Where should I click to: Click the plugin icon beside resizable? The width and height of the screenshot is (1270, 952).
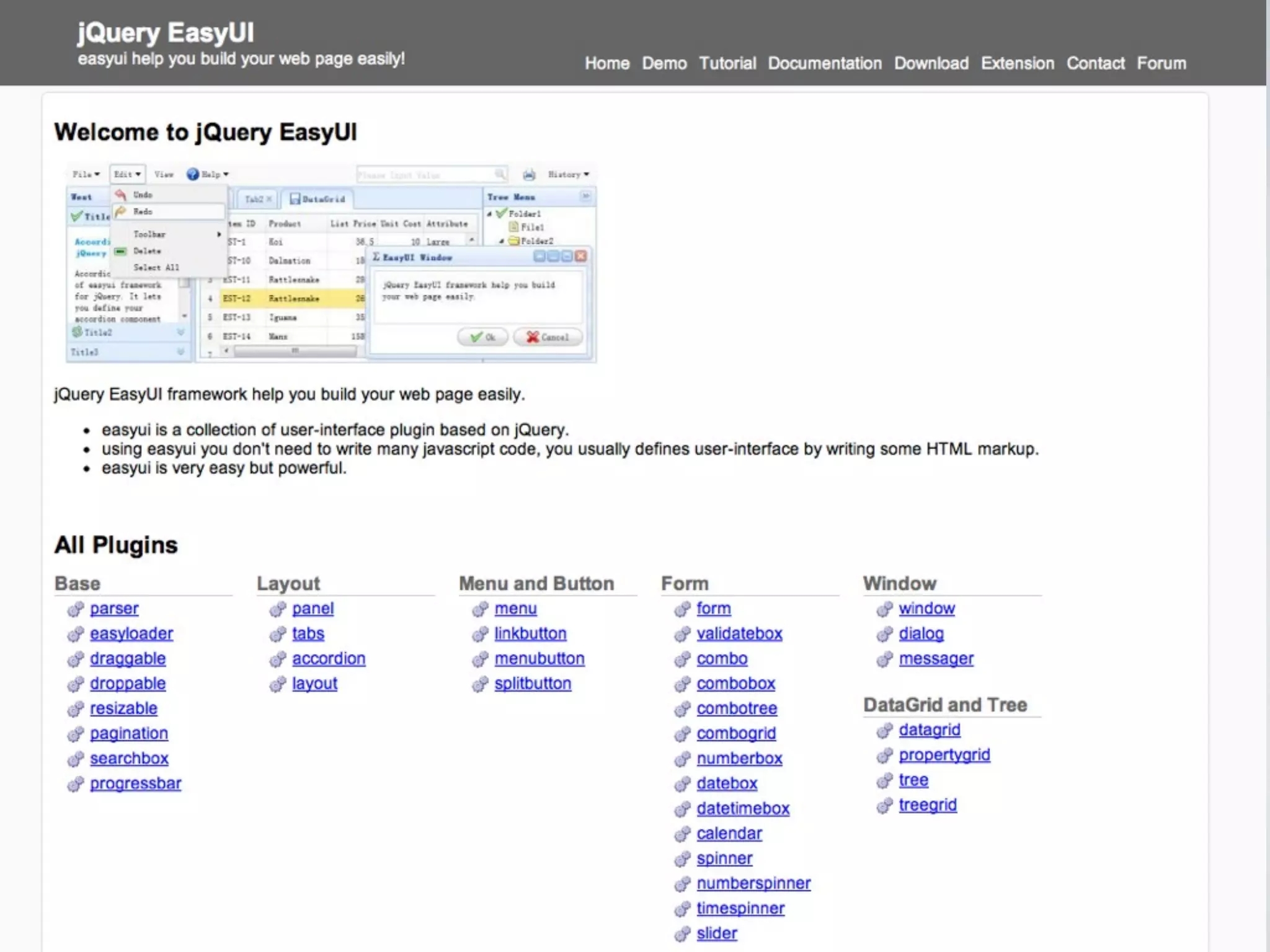coord(76,709)
